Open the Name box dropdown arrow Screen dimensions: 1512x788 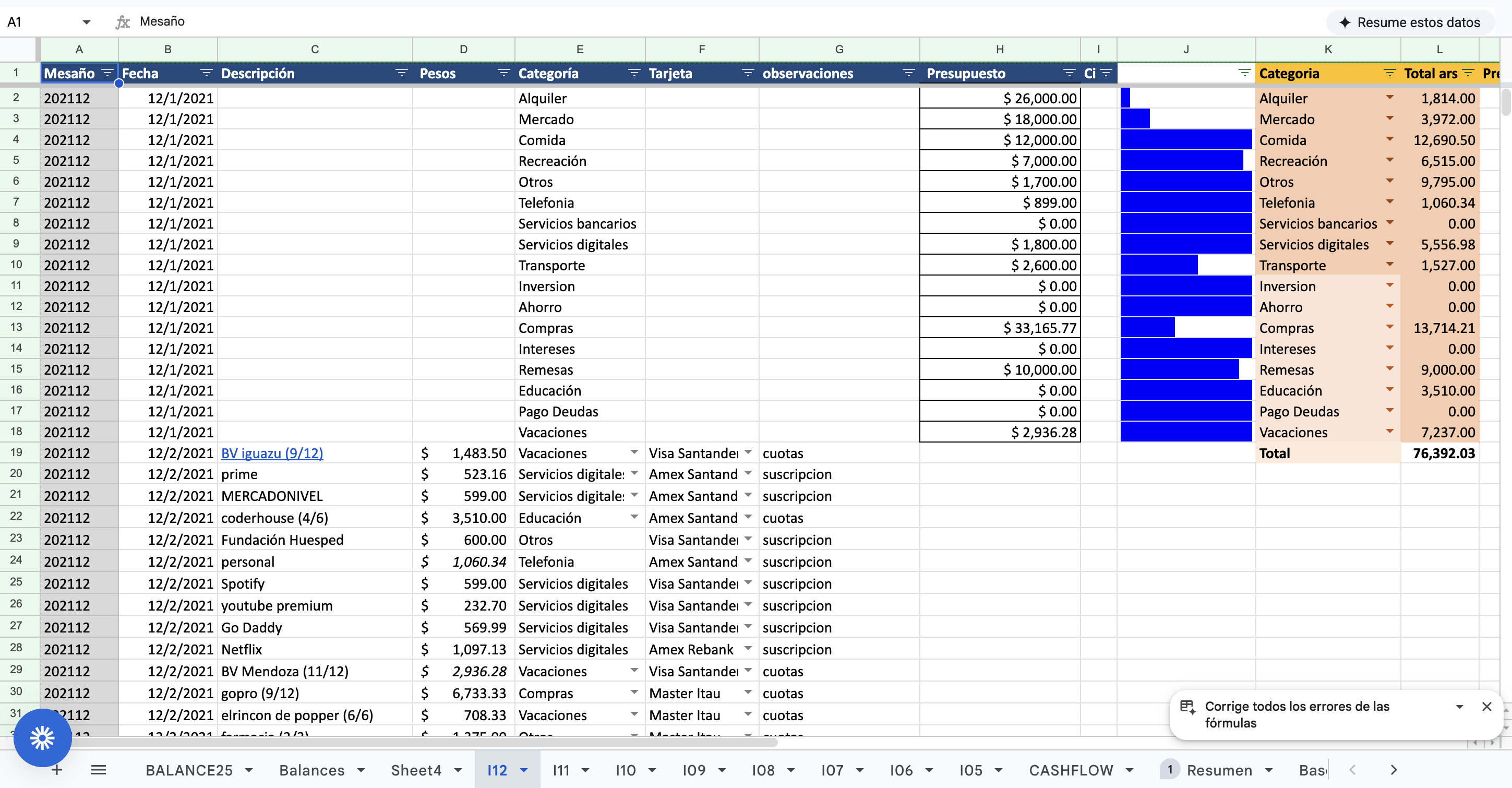pyautogui.click(x=86, y=22)
